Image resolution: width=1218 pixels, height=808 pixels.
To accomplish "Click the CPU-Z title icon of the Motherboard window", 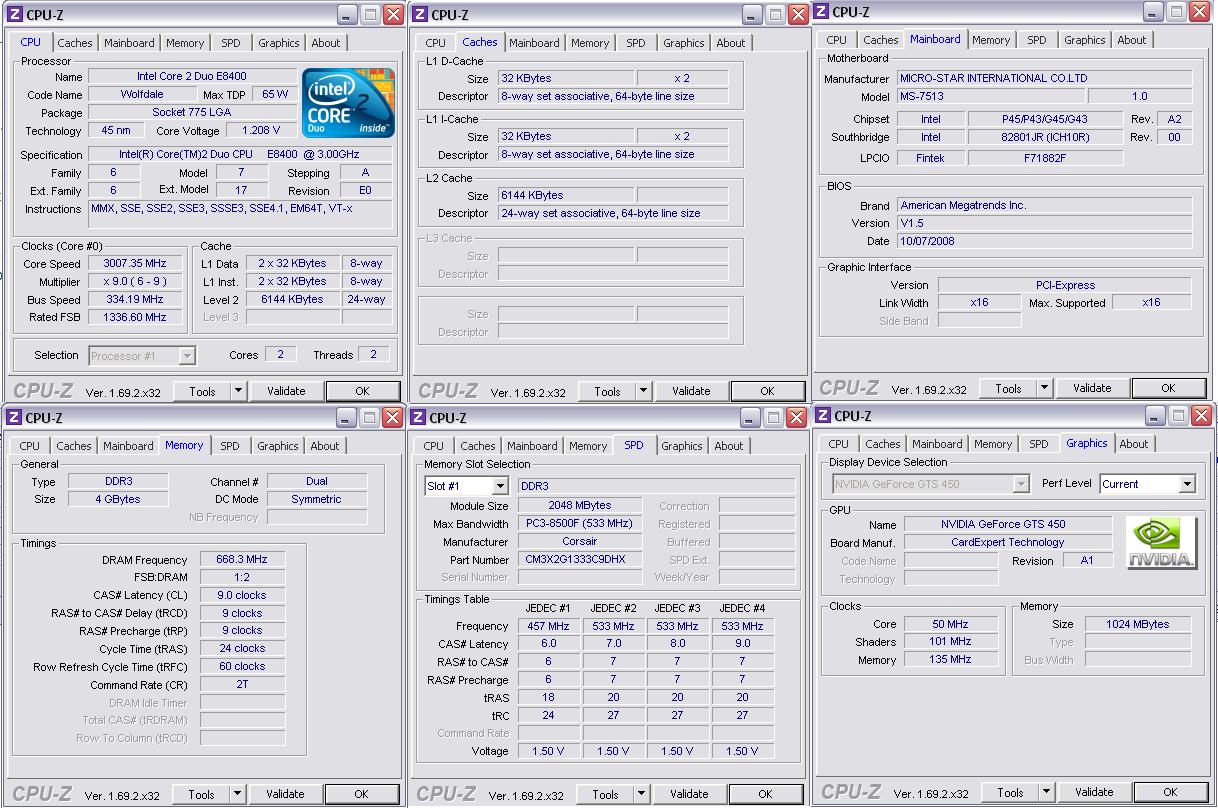I will point(821,12).
